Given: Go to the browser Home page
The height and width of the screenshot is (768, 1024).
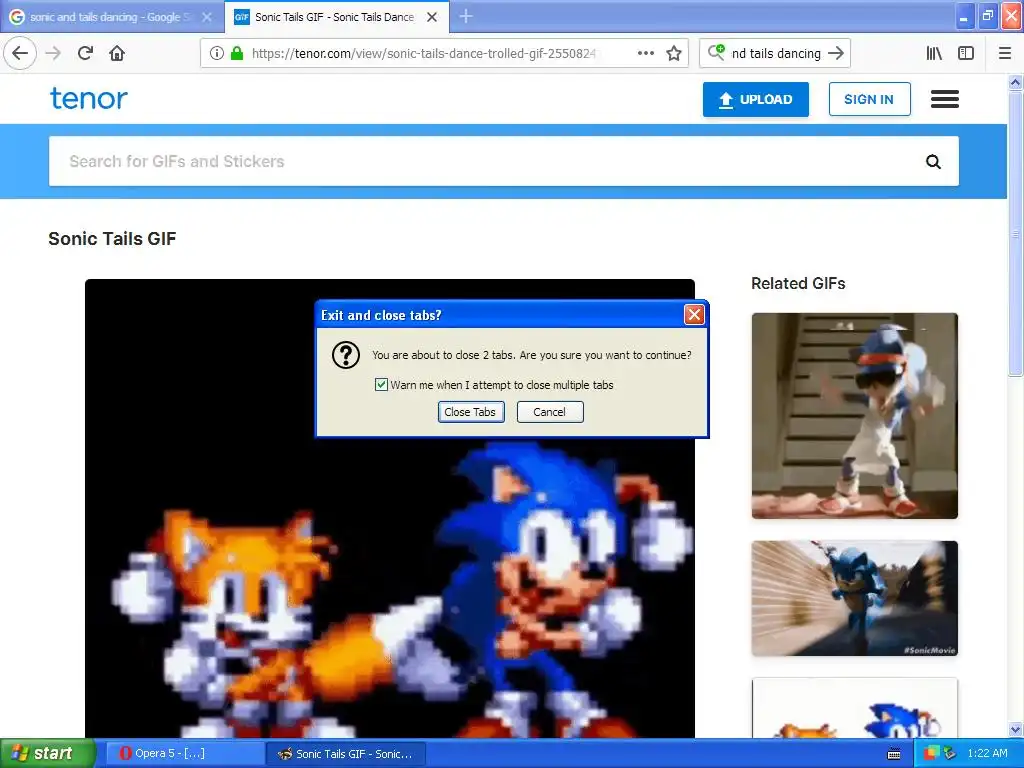Looking at the screenshot, I should click(x=117, y=53).
